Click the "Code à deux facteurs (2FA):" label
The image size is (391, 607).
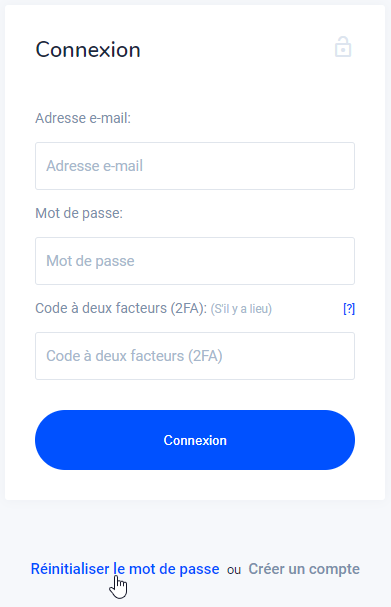(121, 308)
